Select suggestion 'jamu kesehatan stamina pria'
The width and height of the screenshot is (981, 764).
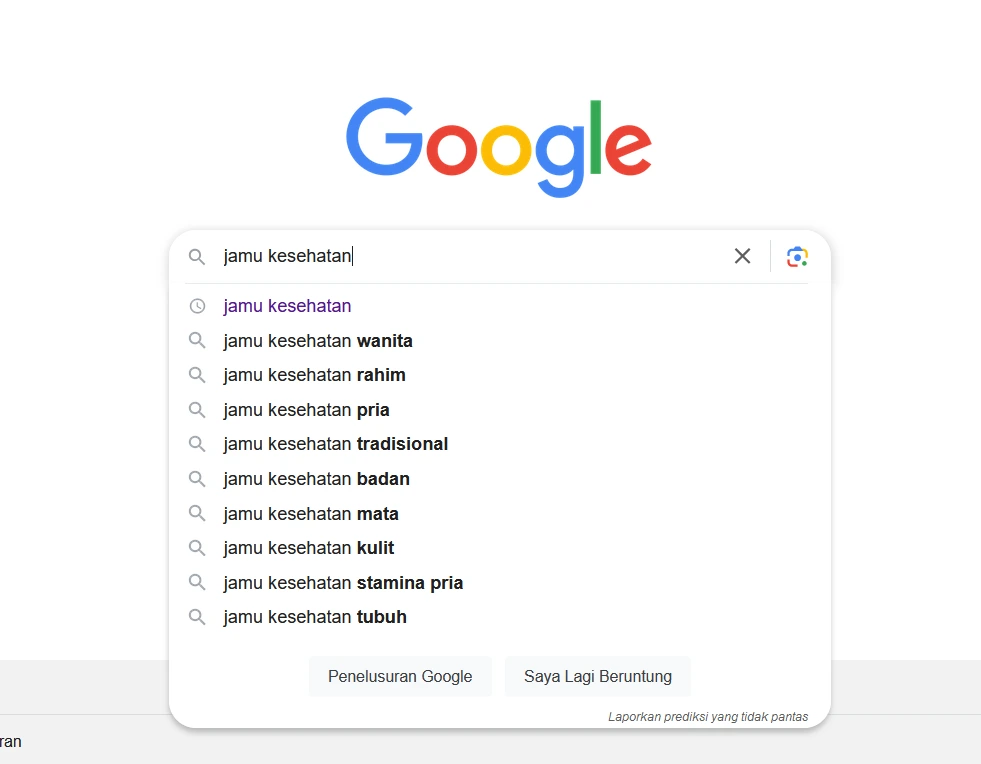(x=343, y=583)
